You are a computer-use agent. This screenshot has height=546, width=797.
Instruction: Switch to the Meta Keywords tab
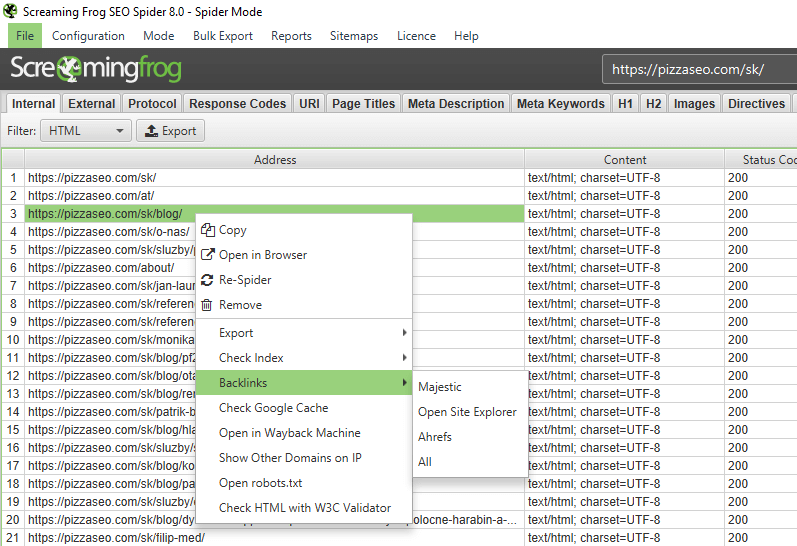coord(561,104)
